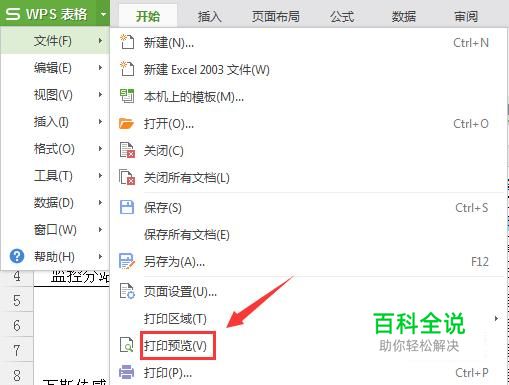Open the 工具(T) menu
The width and height of the screenshot is (509, 385).
pos(55,176)
